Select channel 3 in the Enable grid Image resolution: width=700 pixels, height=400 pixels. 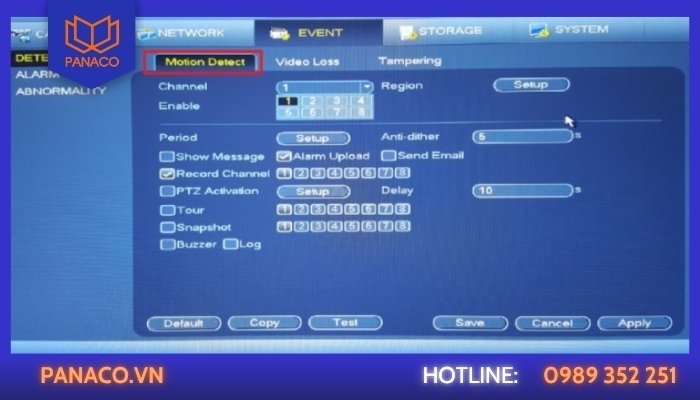coord(335,101)
